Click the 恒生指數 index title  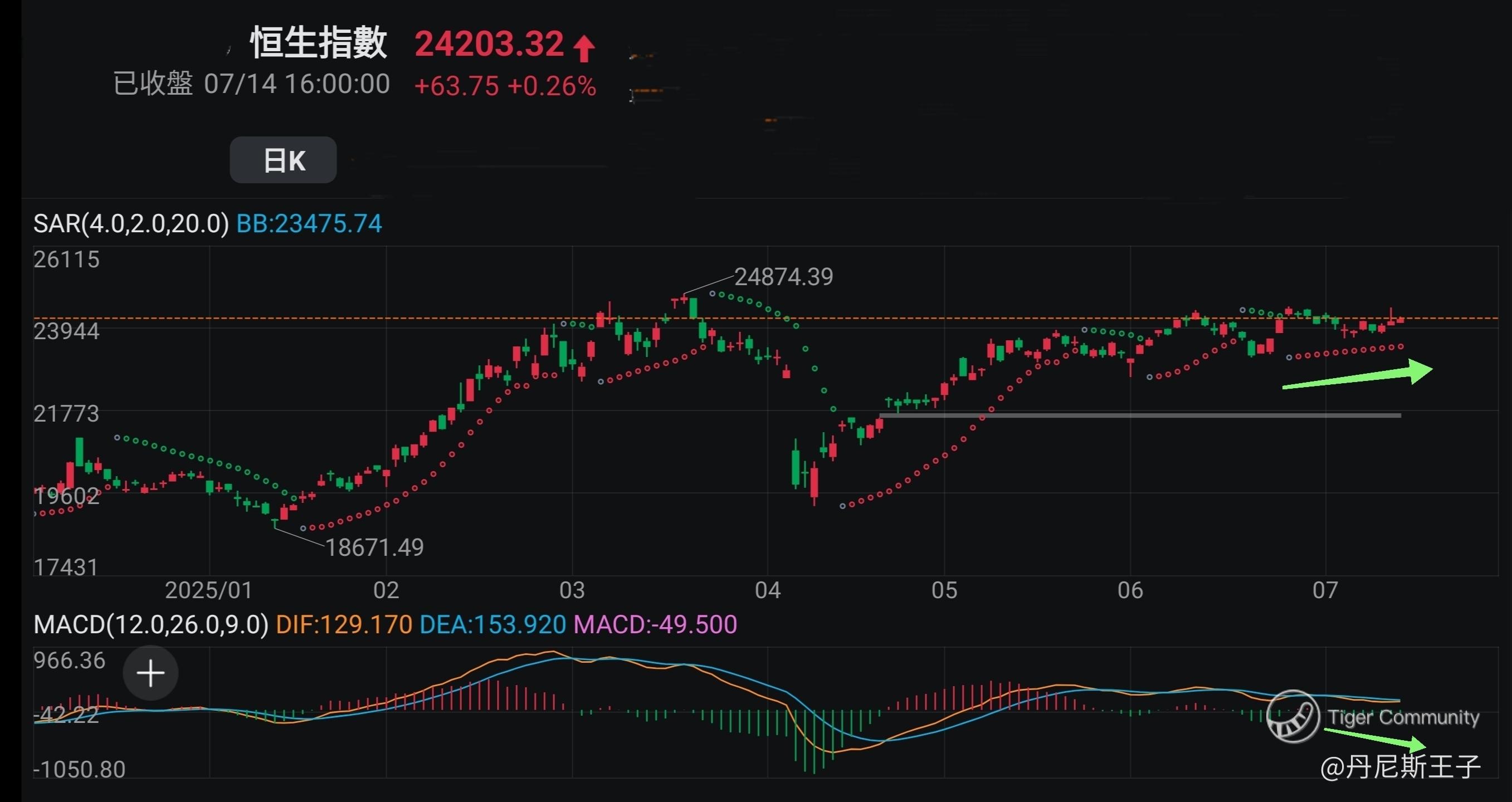click(x=319, y=42)
